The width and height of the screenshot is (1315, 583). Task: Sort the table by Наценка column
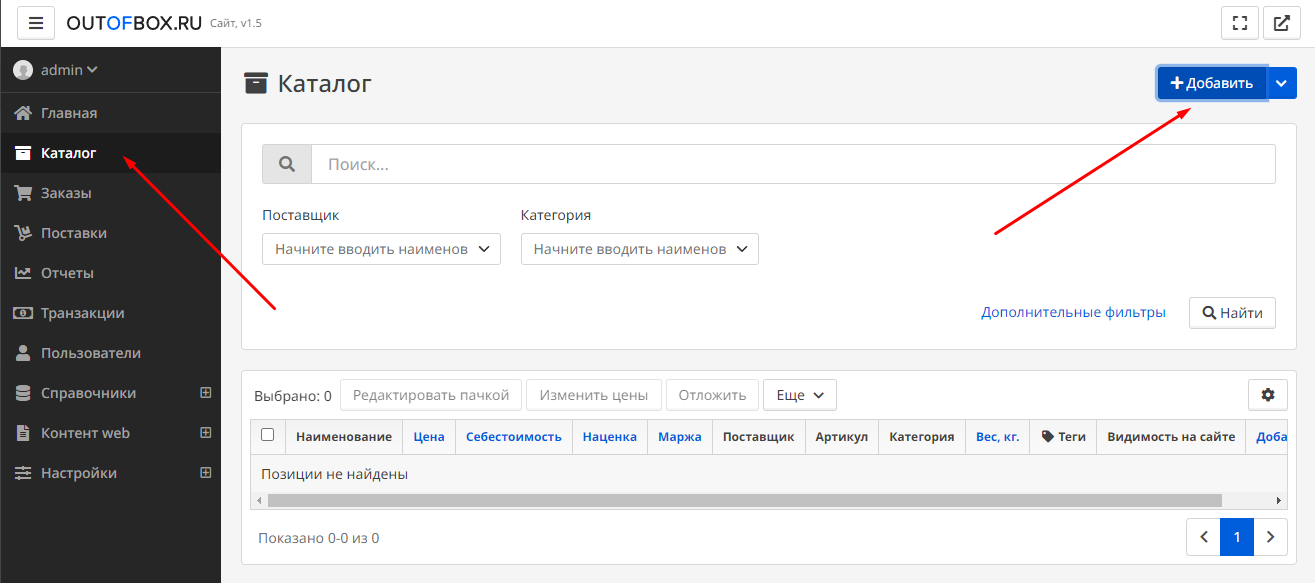[x=610, y=437]
